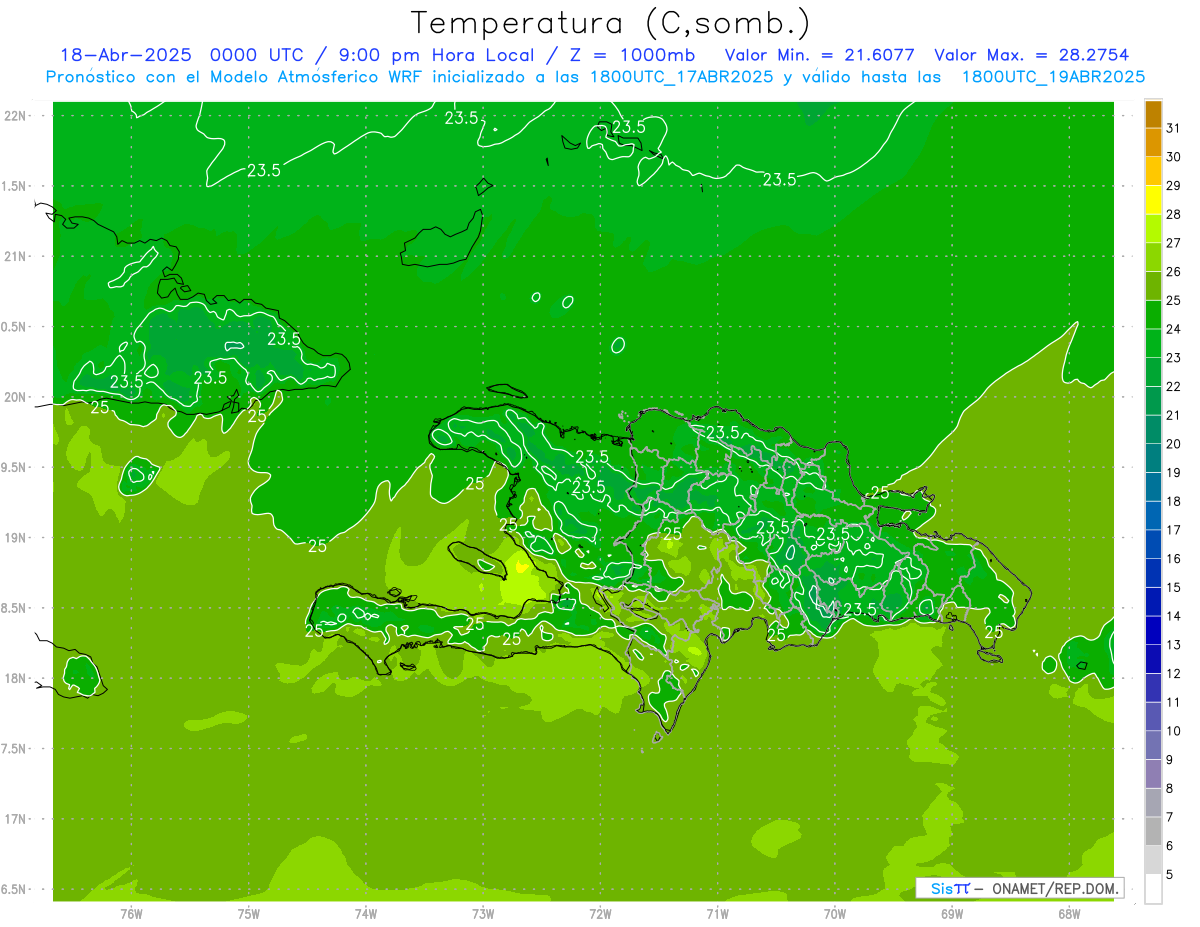Image resolution: width=1200 pixels, height=927 pixels.
Task: Click the colorbar label "5"
Action: [x=1170, y=874]
